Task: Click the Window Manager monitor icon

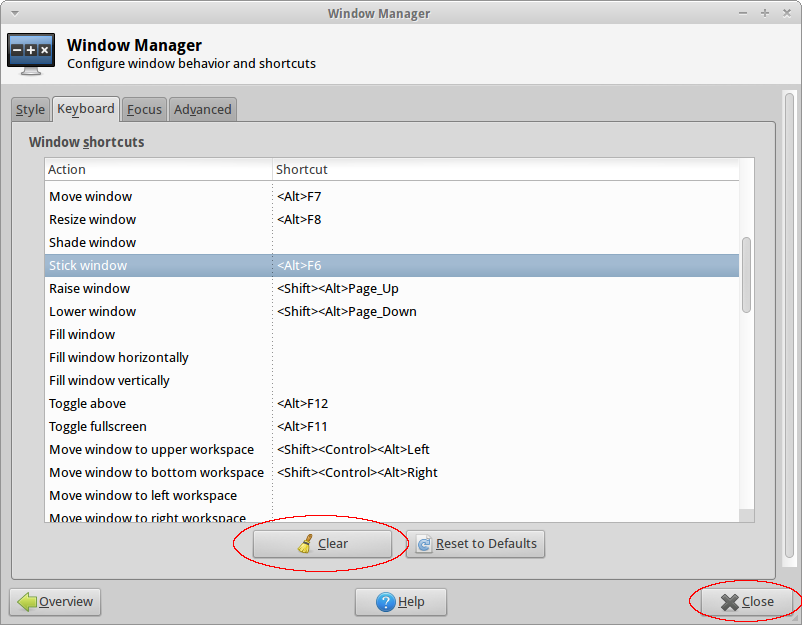Action: [x=31, y=54]
